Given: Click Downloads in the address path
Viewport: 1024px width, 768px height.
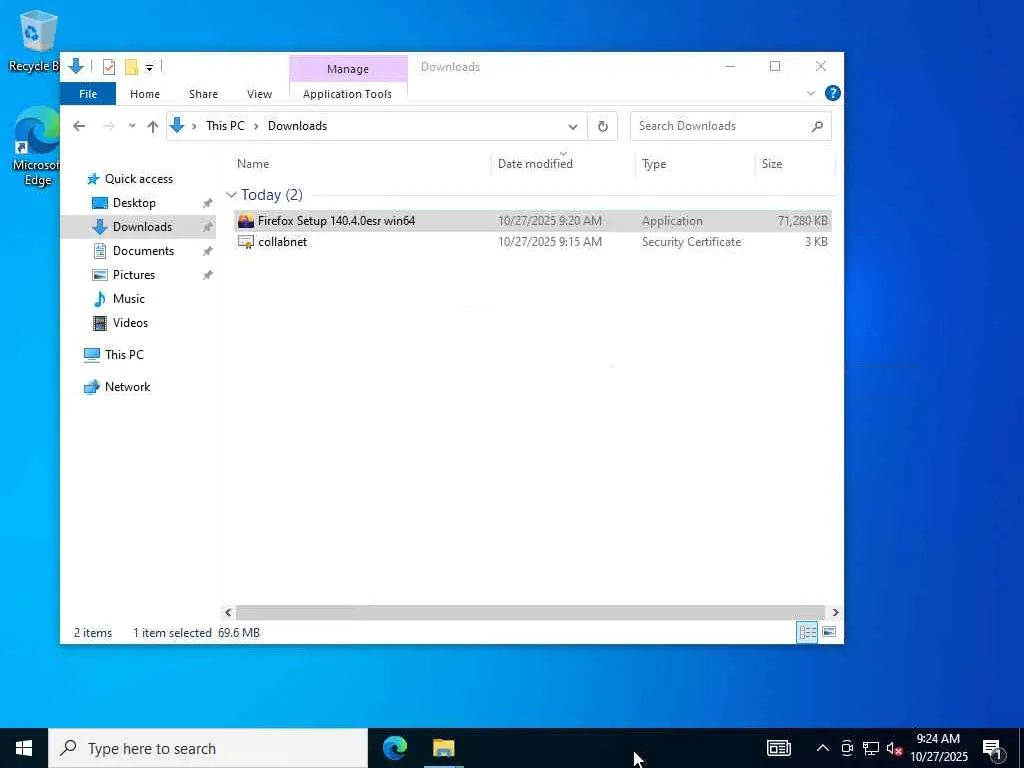Looking at the screenshot, I should click(297, 126).
